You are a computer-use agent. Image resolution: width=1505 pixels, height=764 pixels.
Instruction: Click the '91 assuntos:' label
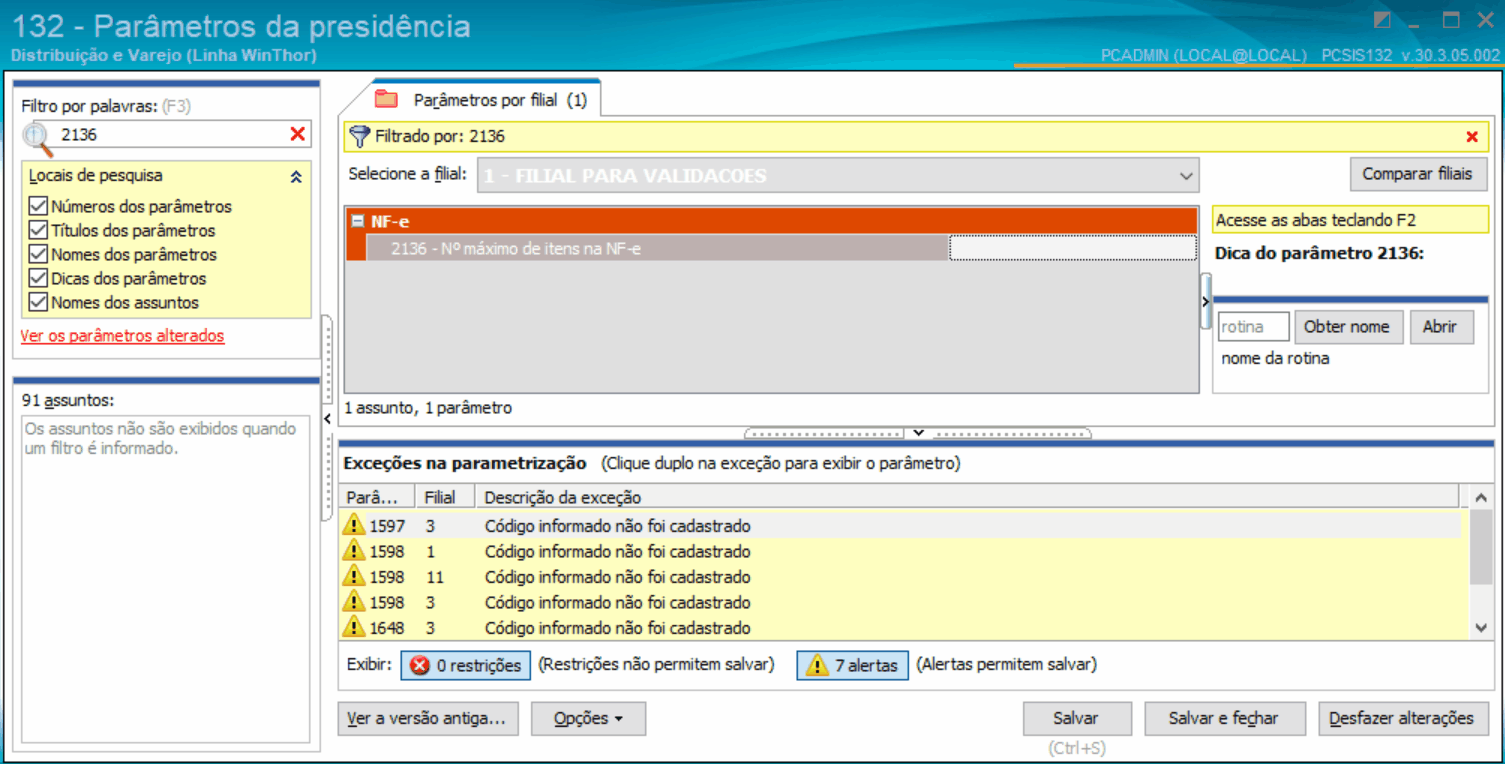click(68, 400)
